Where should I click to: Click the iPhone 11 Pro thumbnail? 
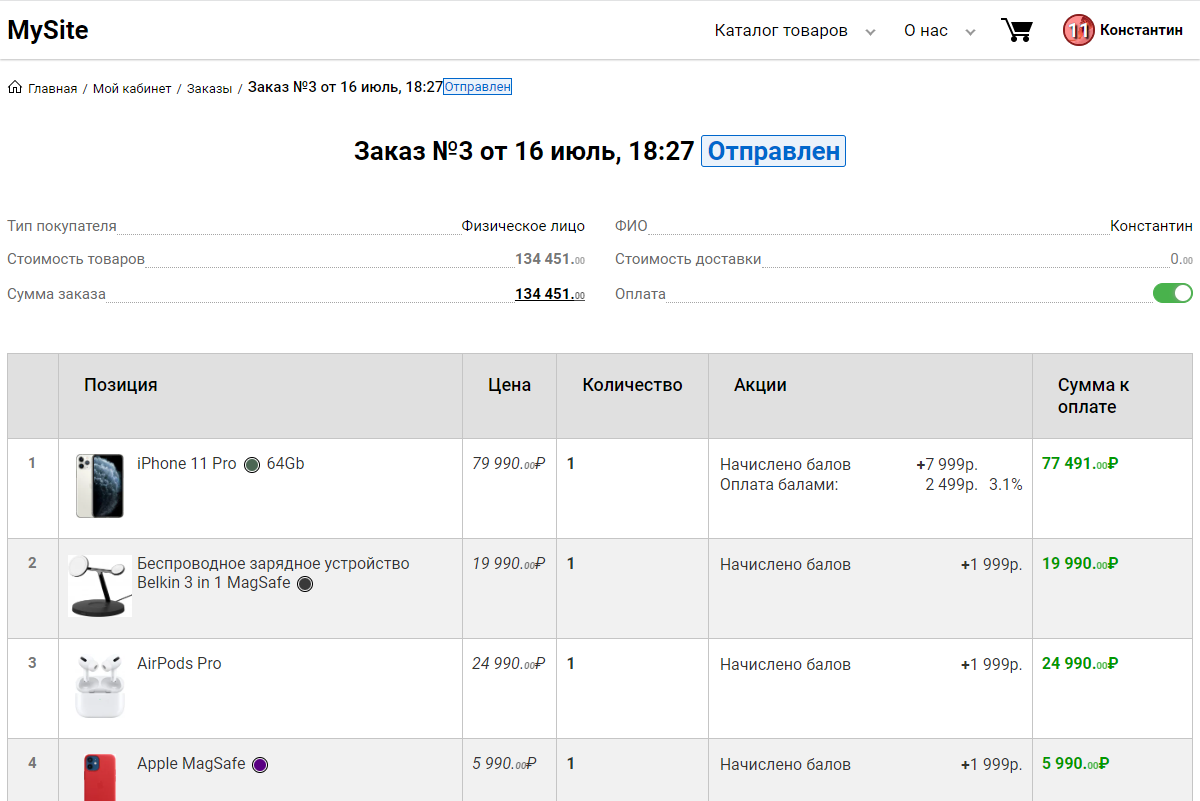[x=100, y=485]
